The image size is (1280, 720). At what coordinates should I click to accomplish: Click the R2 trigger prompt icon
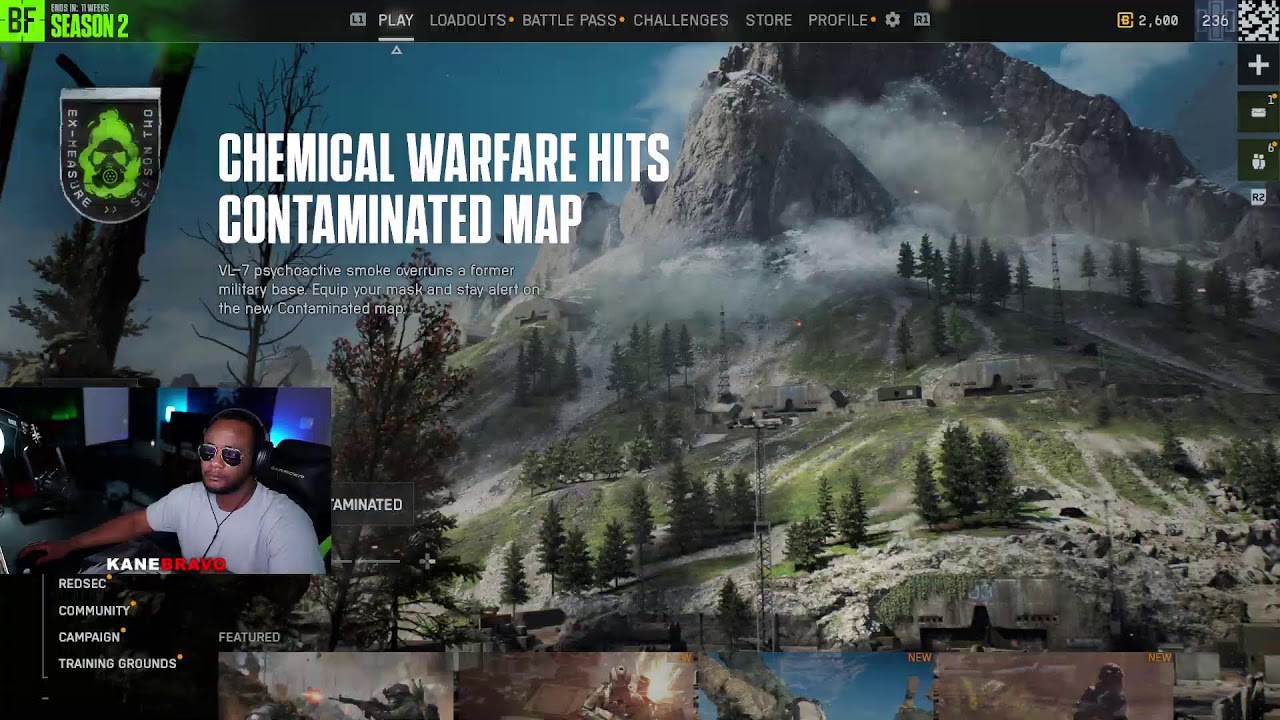click(1258, 198)
